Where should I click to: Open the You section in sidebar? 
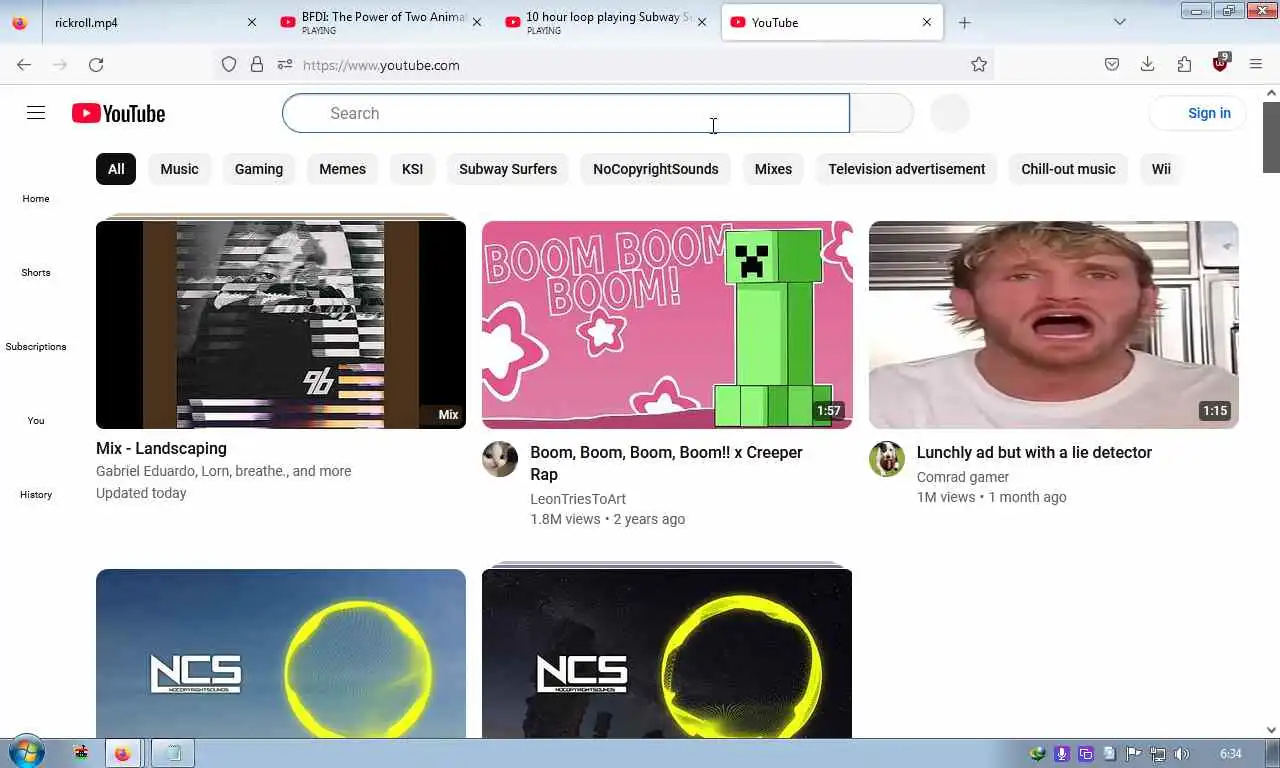36,420
